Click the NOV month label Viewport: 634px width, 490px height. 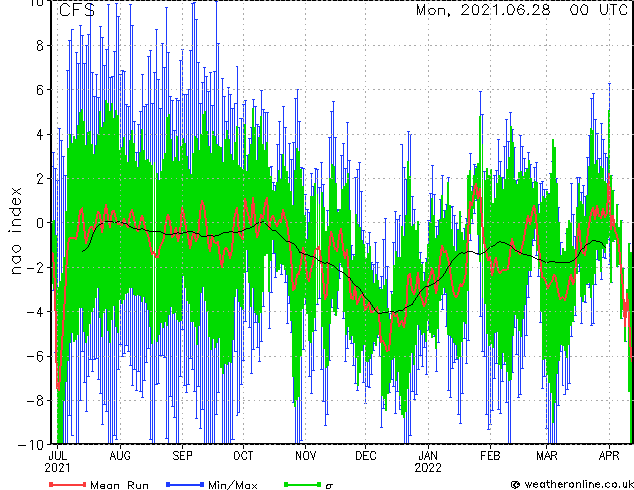click(306, 456)
